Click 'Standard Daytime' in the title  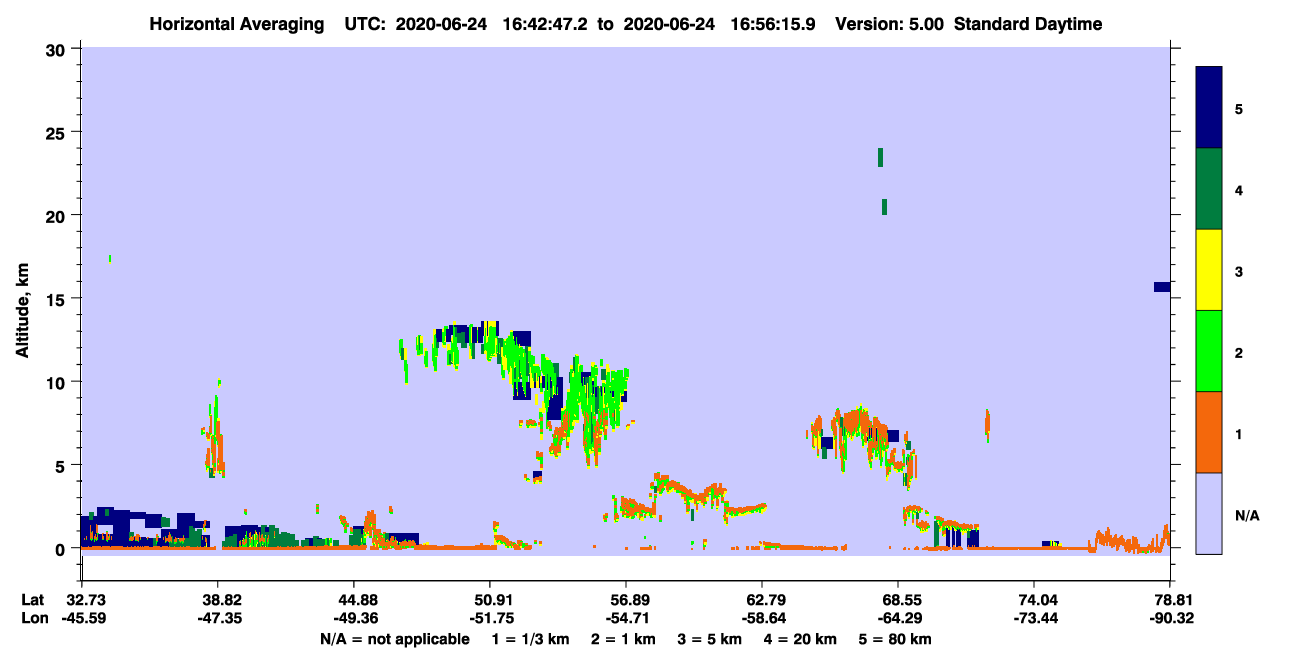tap(1028, 24)
